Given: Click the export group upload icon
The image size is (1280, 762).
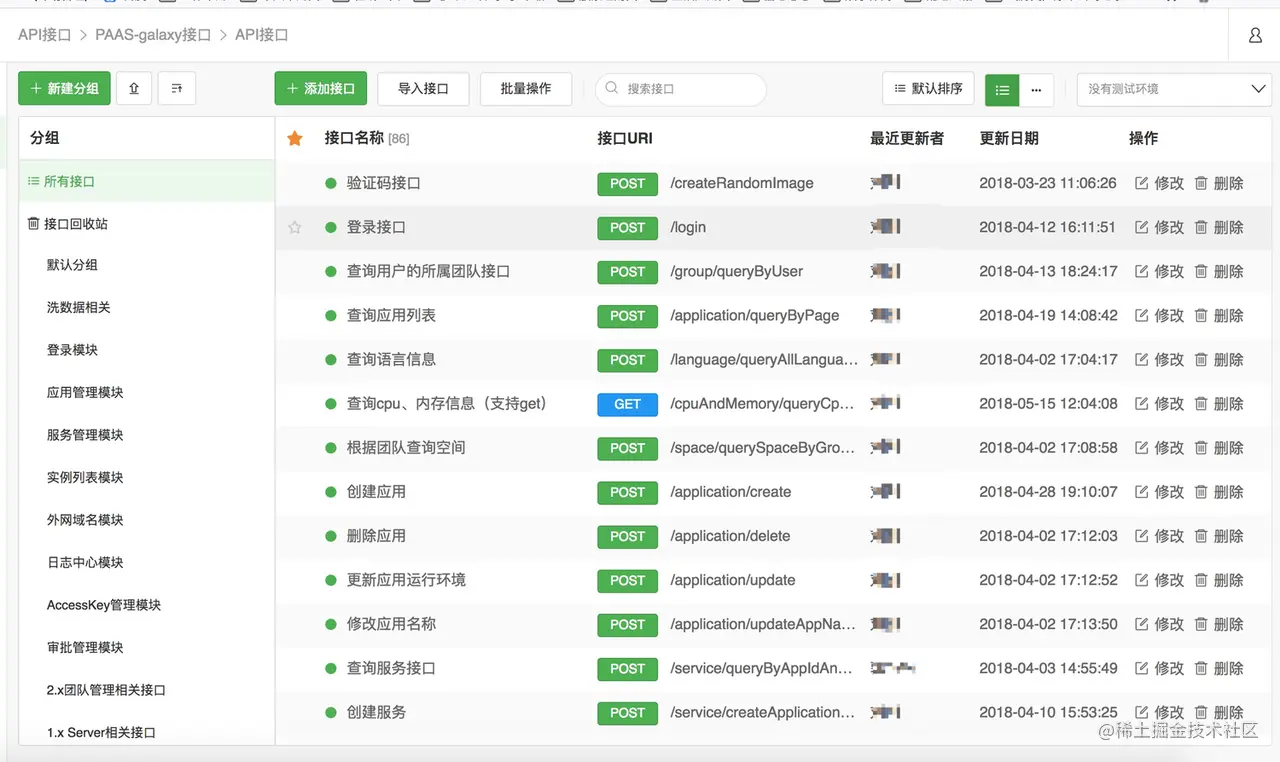Looking at the screenshot, I should point(134,89).
